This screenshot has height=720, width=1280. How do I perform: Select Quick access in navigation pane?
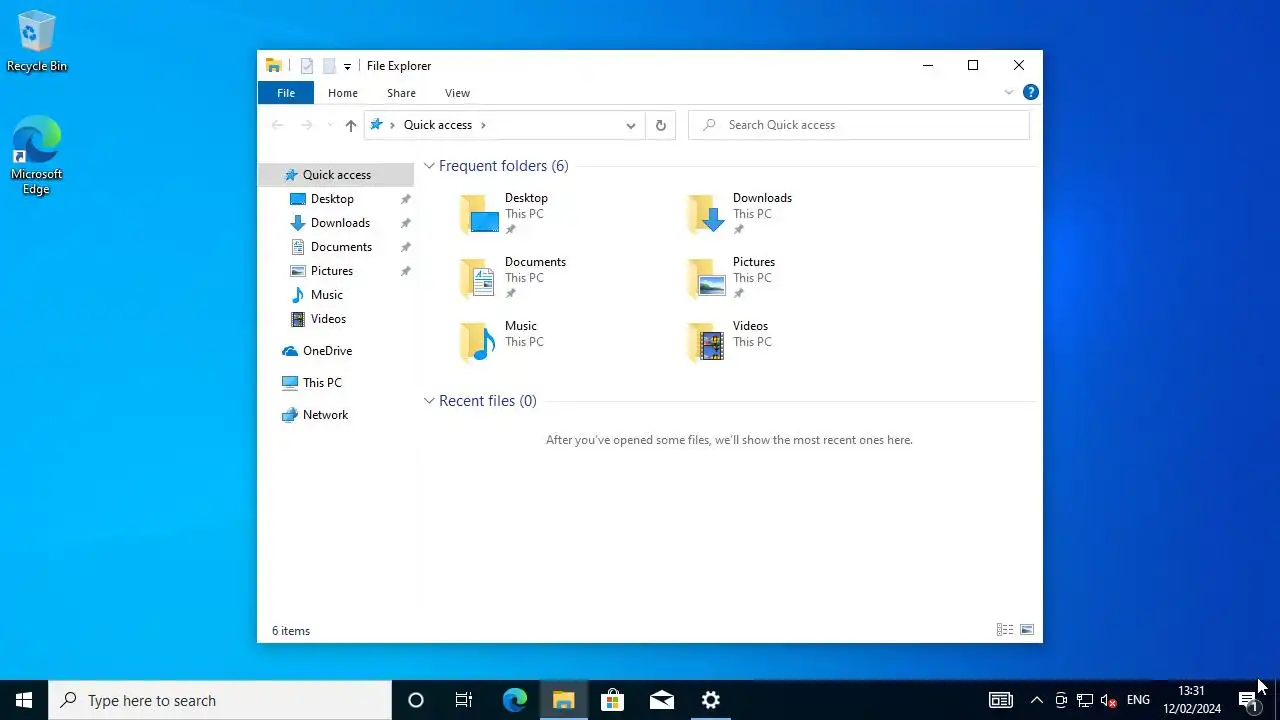(x=336, y=175)
